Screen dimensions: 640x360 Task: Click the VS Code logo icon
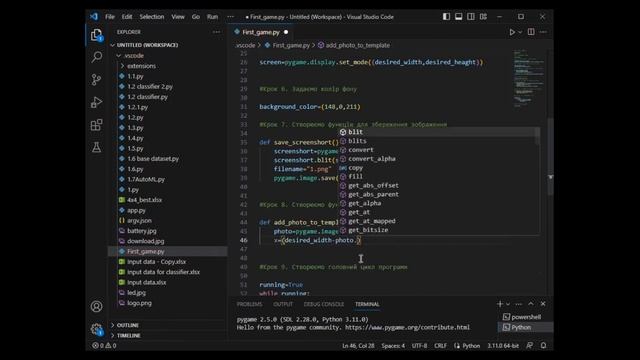tap(94, 17)
